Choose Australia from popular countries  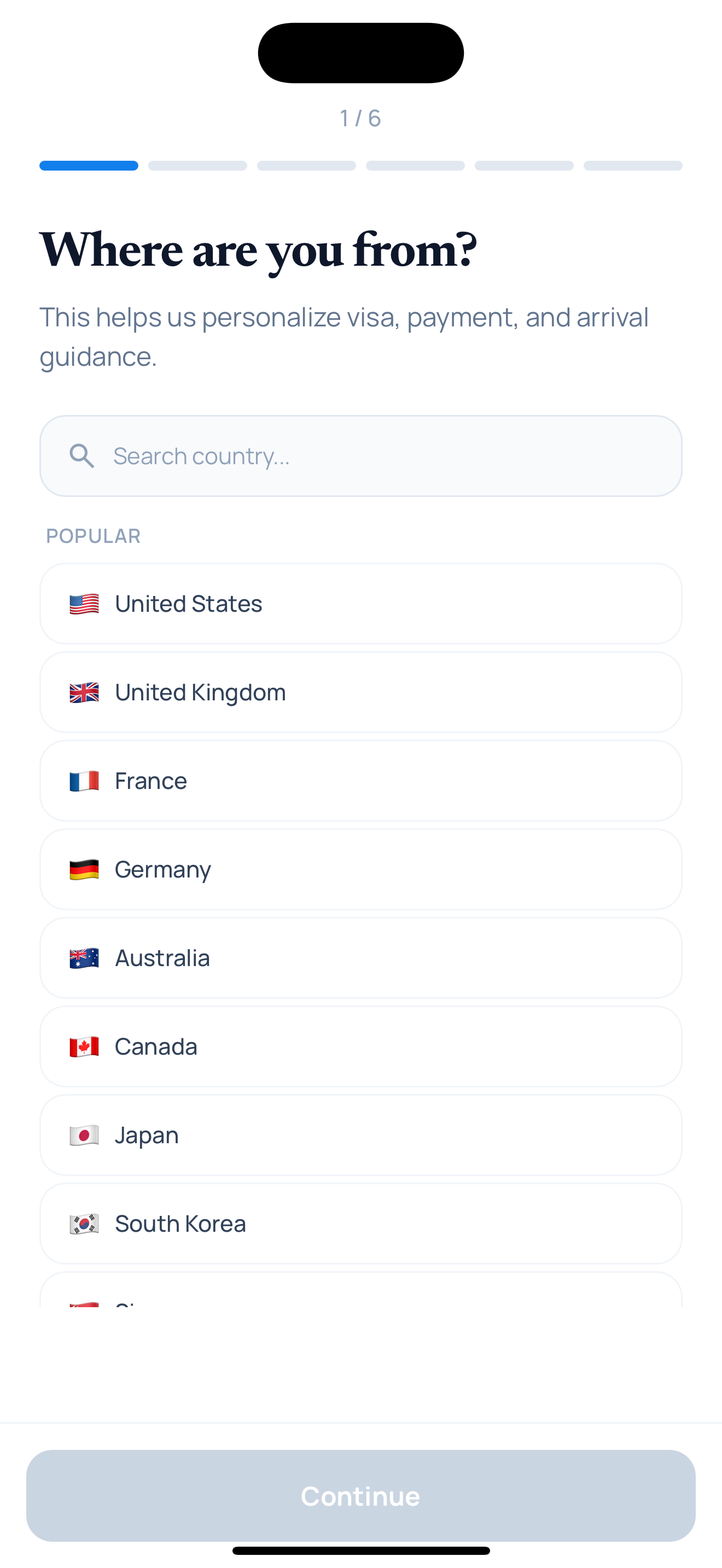(x=360, y=958)
